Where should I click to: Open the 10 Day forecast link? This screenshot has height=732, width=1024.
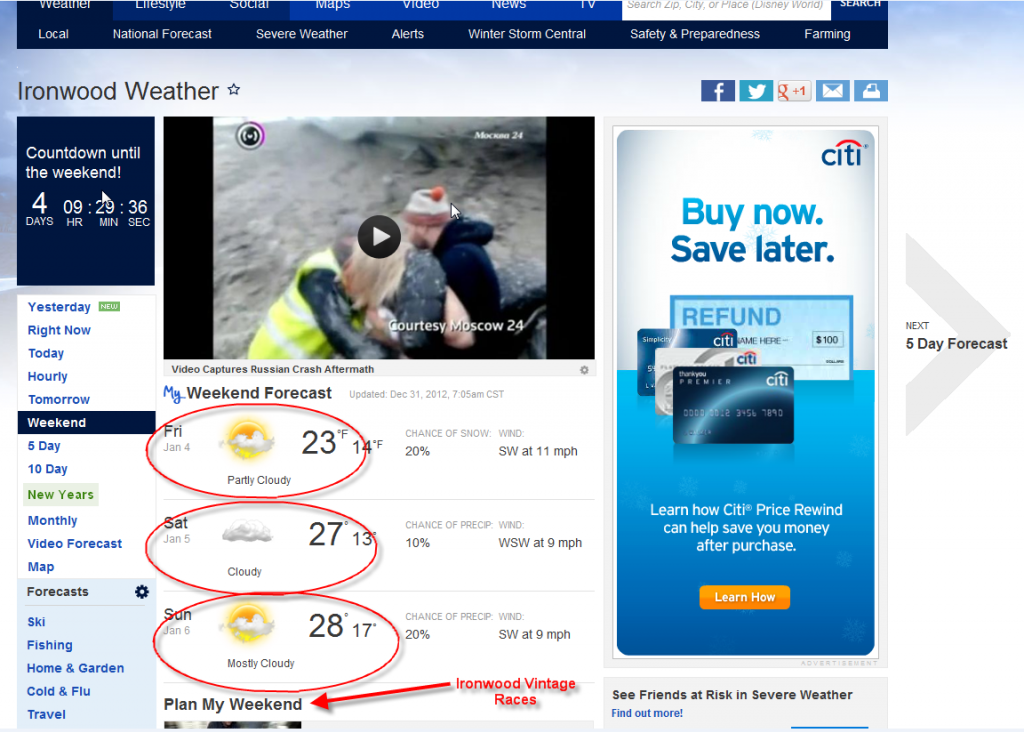point(48,469)
